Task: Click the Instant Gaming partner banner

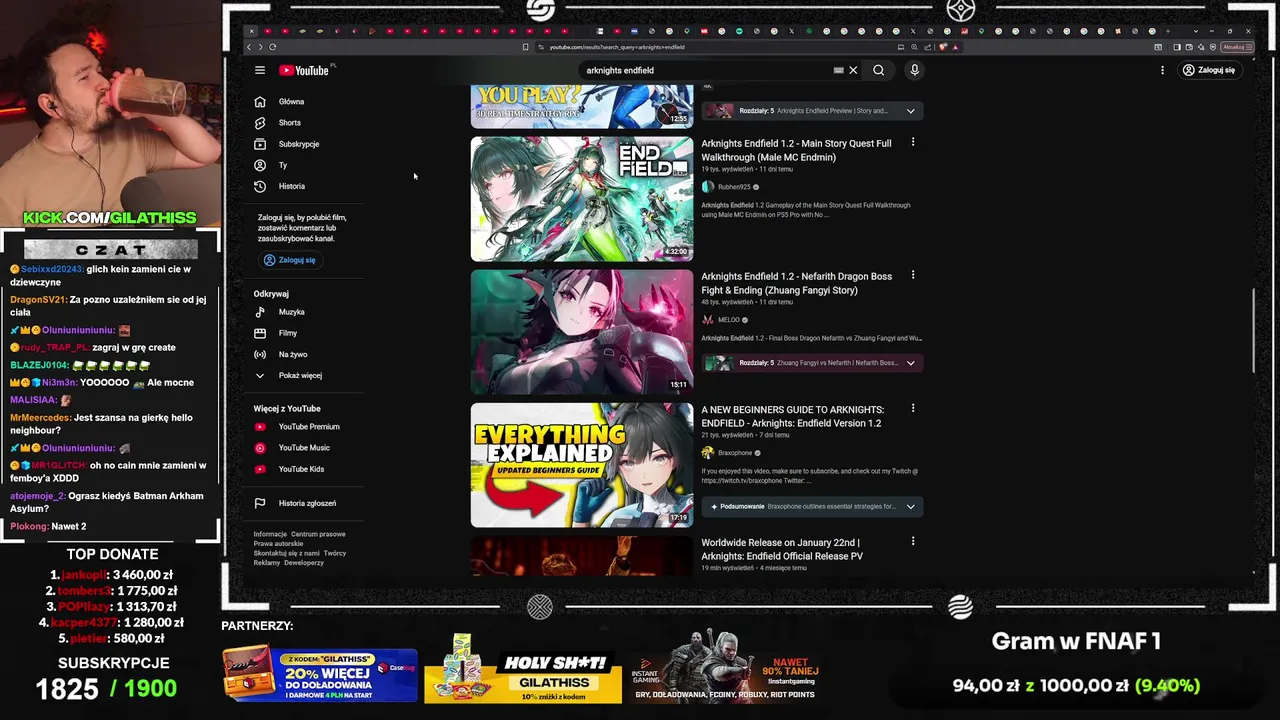Action: click(725, 666)
